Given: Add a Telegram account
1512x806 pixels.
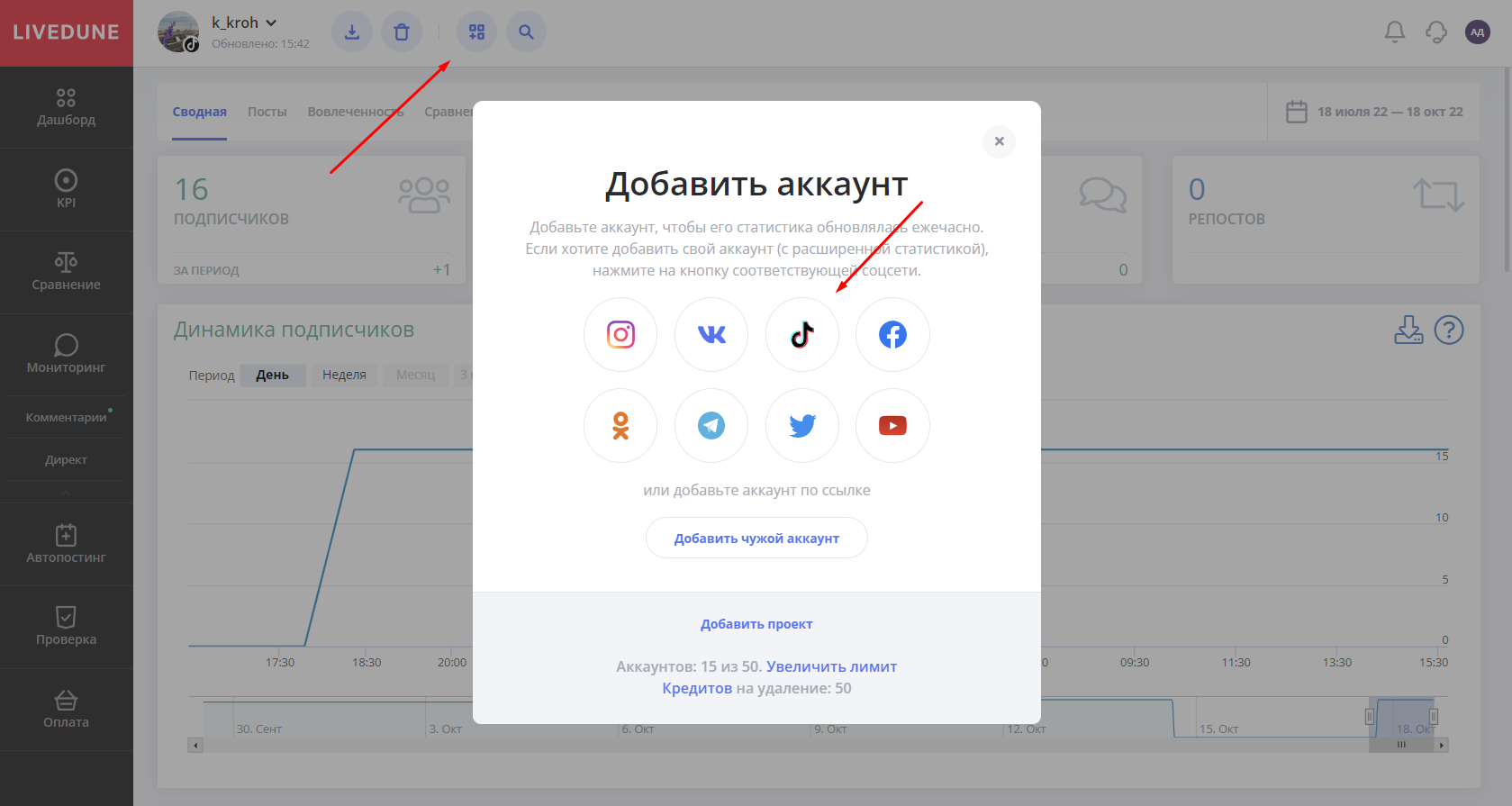Looking at the screenshot, I should [711, 425].
